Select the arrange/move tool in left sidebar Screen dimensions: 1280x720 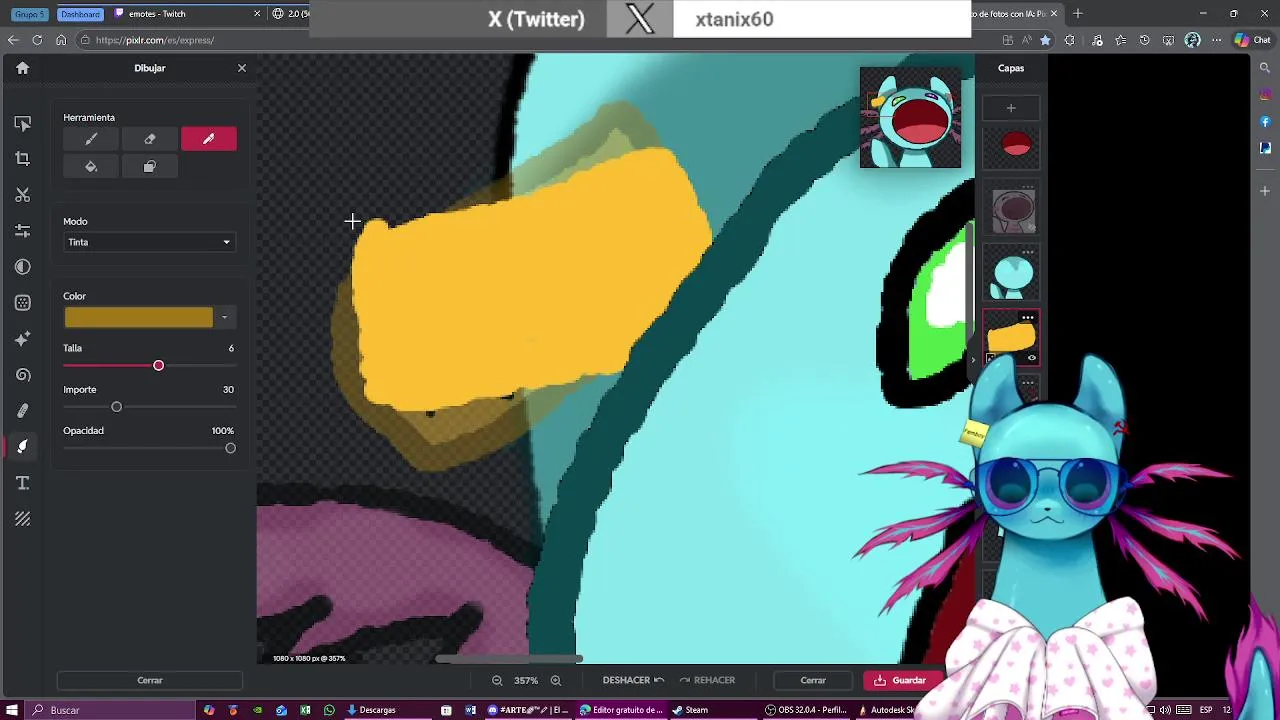(22, 123)
